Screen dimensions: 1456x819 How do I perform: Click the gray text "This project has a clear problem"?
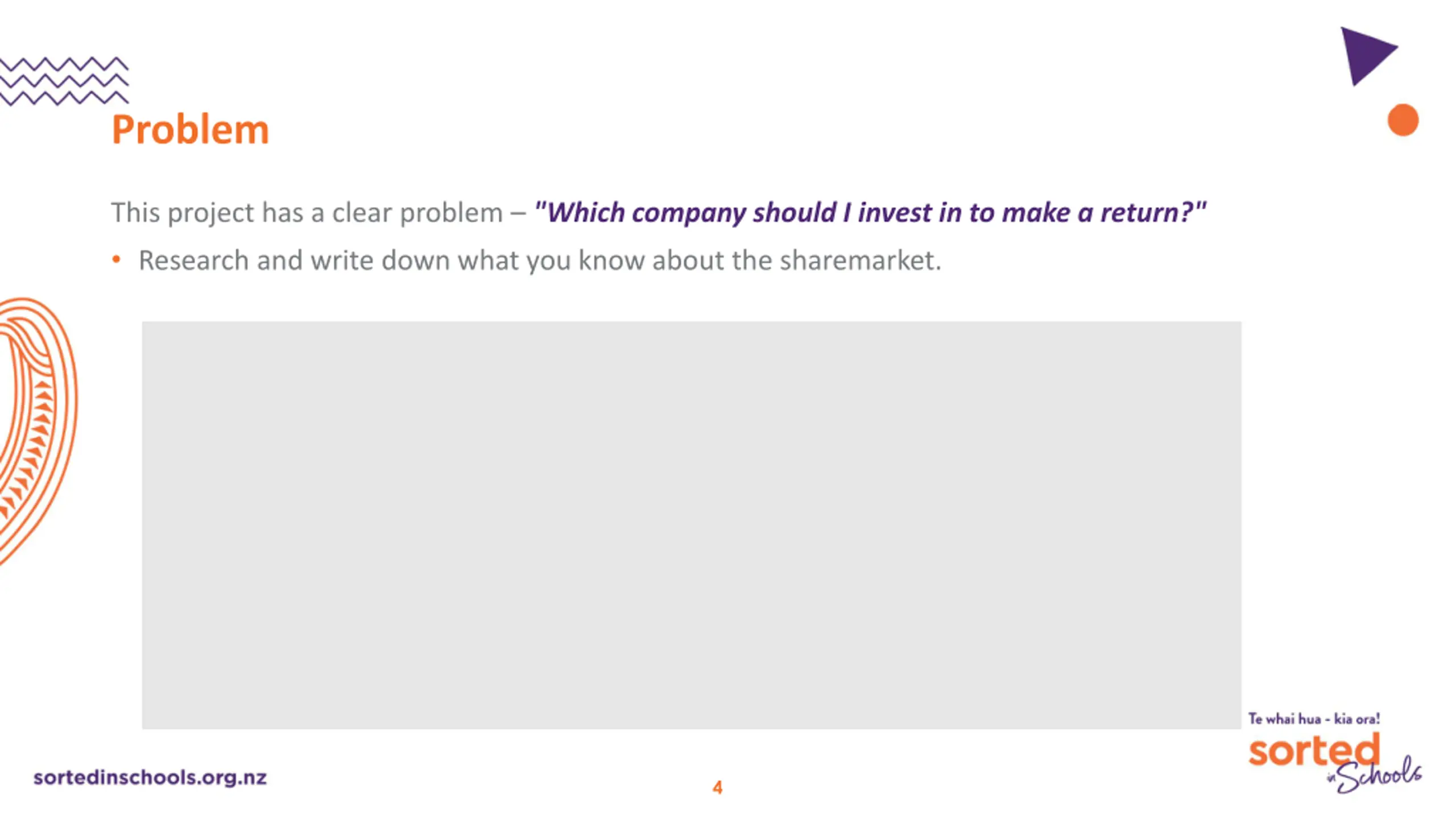[x=307, y=213]
